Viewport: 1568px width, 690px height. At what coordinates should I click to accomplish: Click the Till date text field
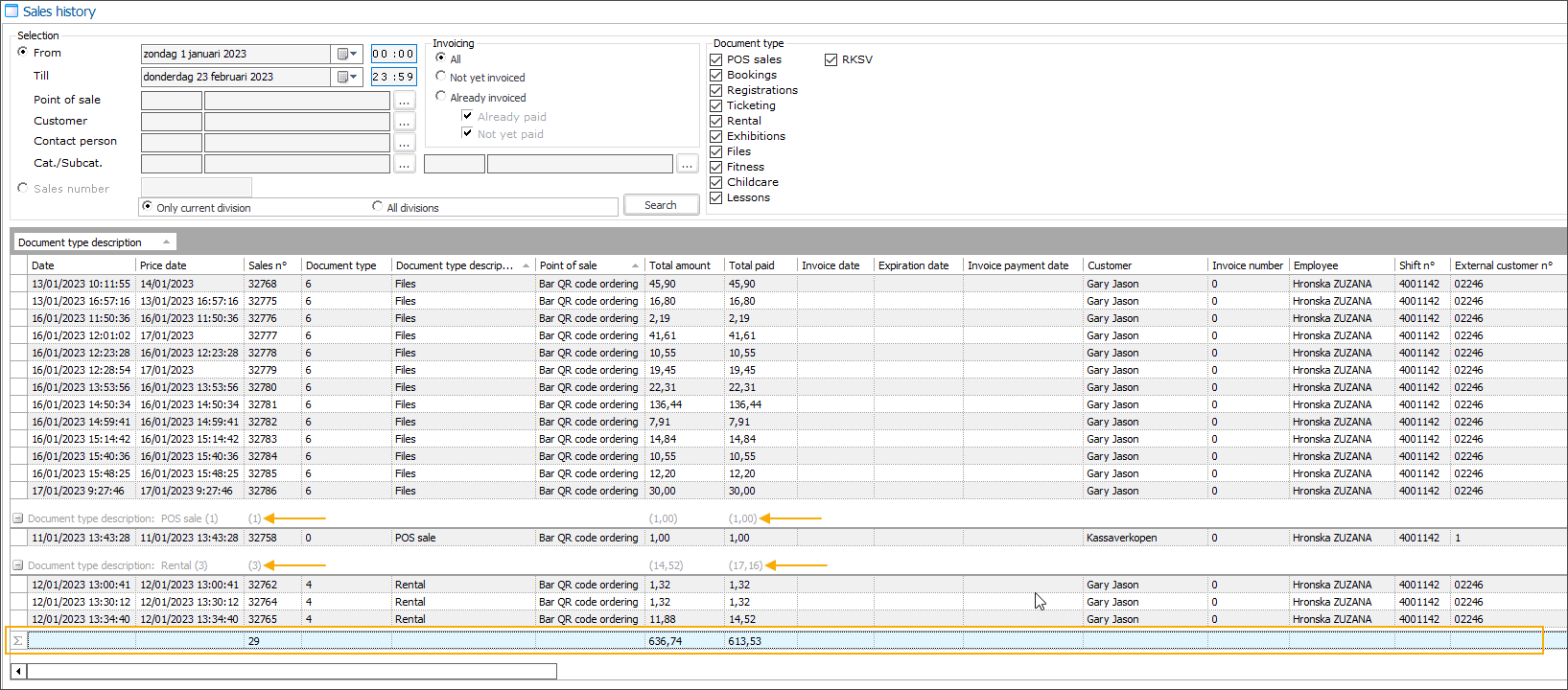(236, 78)
